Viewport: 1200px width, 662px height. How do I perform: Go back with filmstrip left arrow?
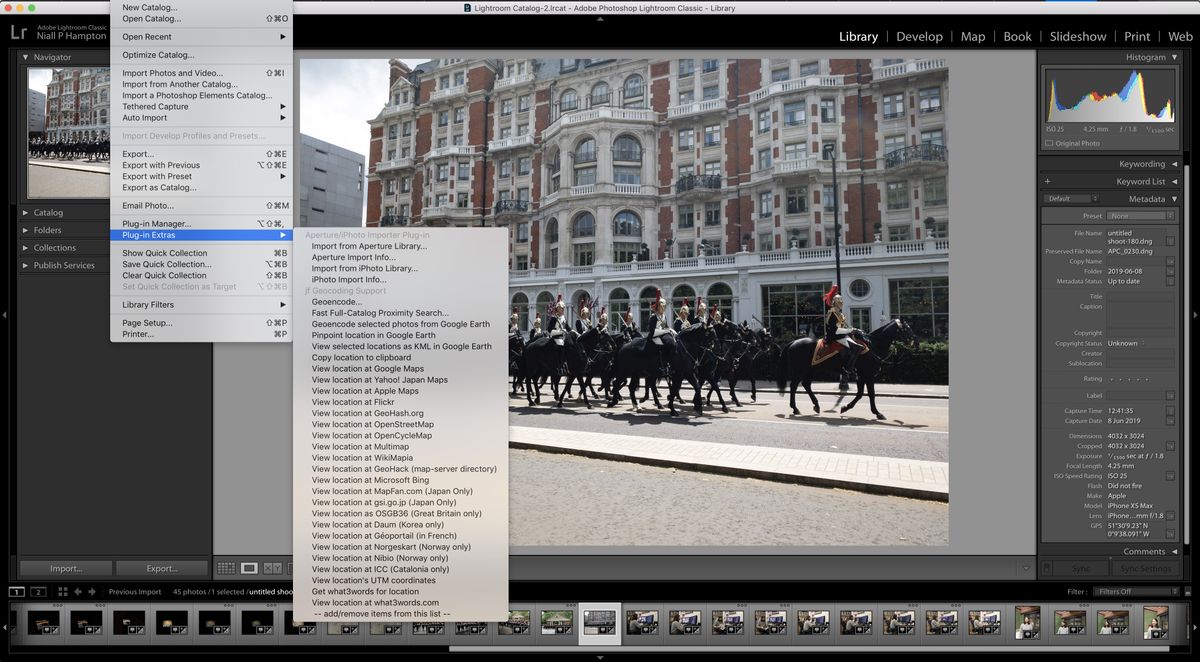tap(78, 592)
